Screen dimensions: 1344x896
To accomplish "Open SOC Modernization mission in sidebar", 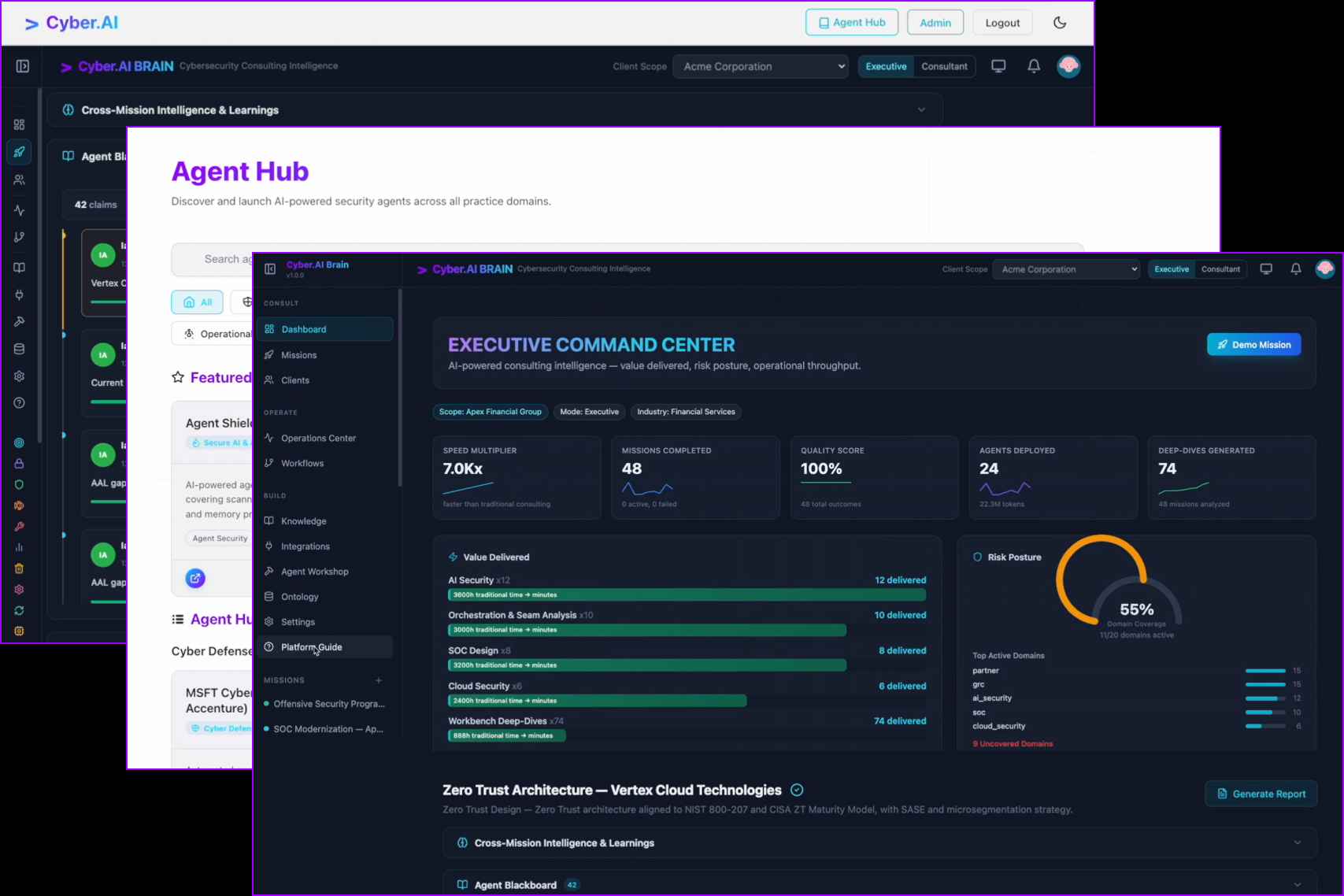I will tap(325, 729).
